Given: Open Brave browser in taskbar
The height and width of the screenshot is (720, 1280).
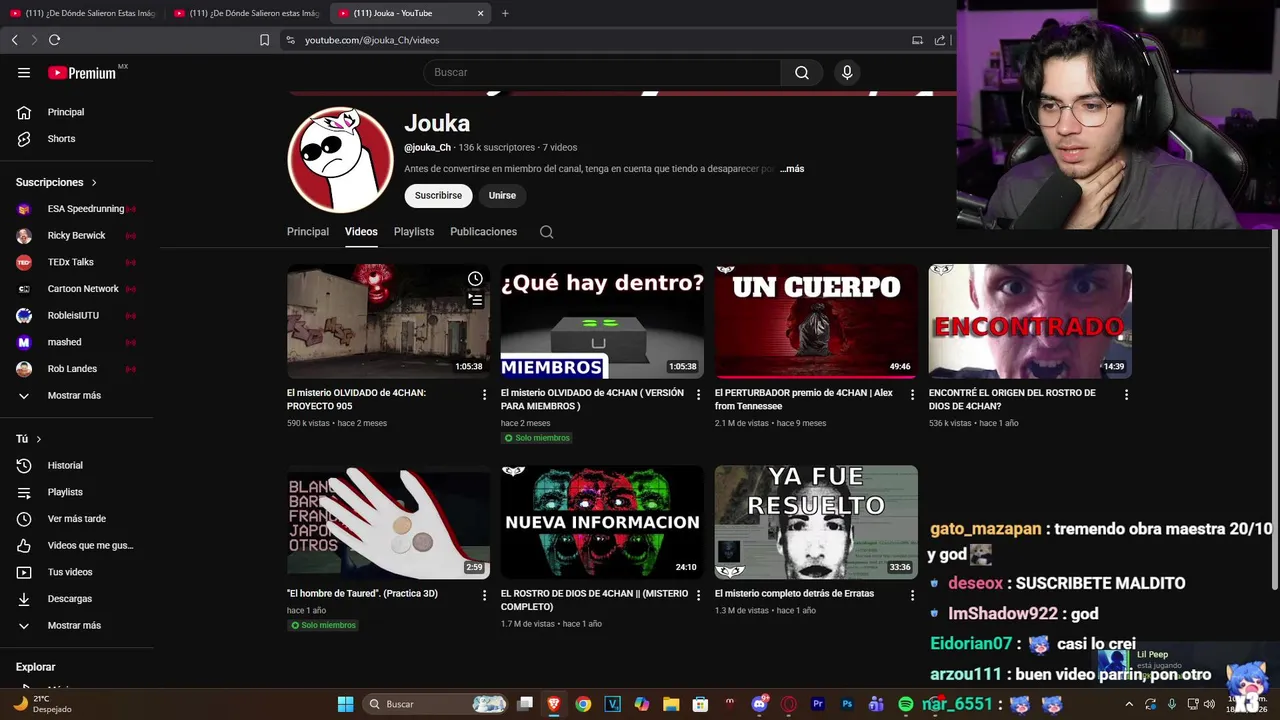Looking at the screenshot, I should point(554,704).
